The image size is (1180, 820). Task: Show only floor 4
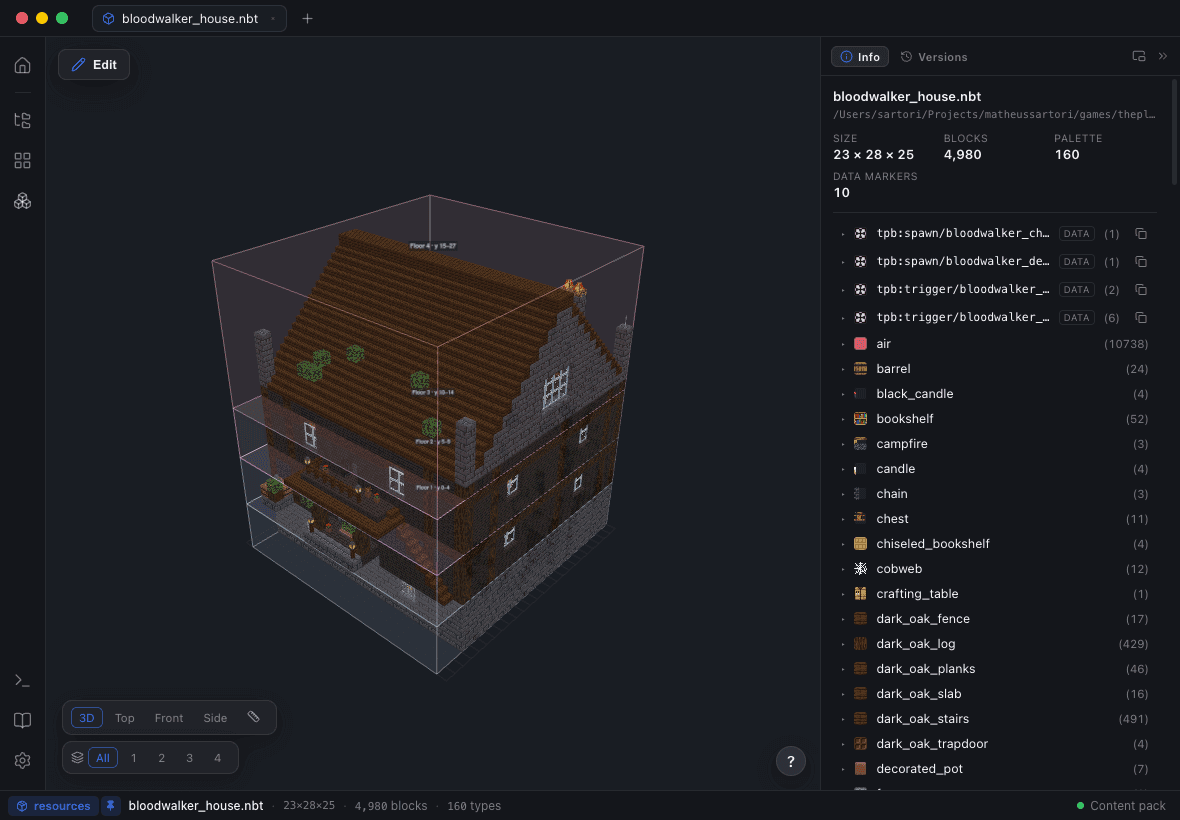pyautogui.click(x=217, y=758)
